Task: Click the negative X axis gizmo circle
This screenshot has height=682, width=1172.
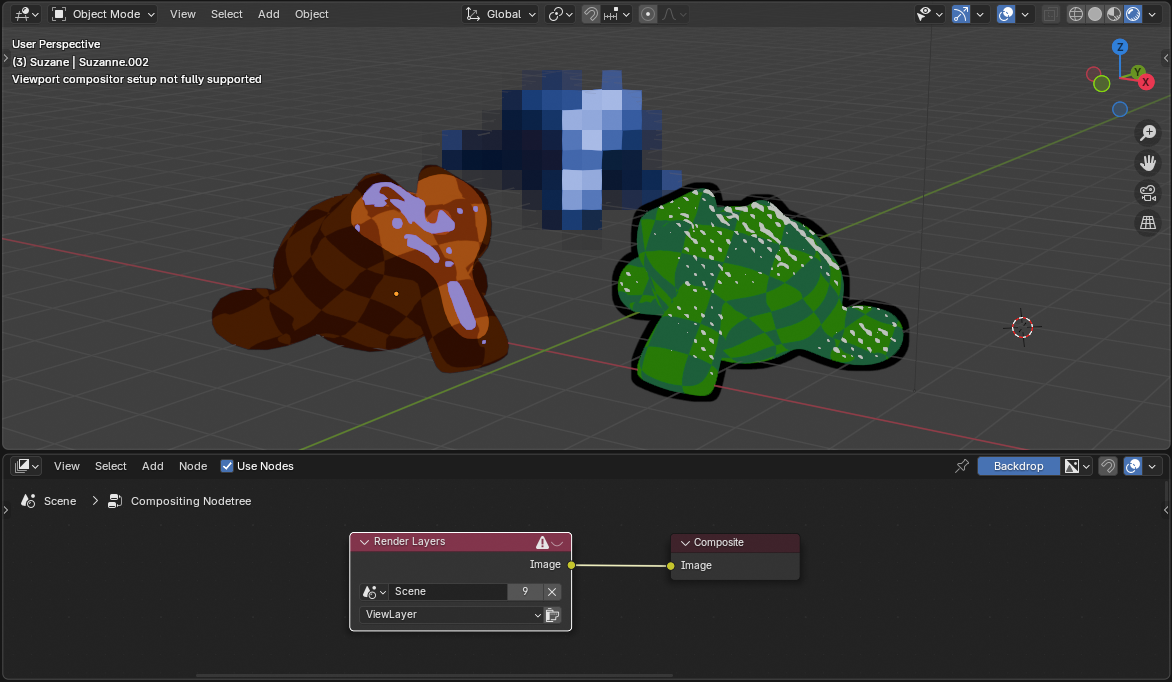Action: pyautogui.click(x=1094, y=74)
